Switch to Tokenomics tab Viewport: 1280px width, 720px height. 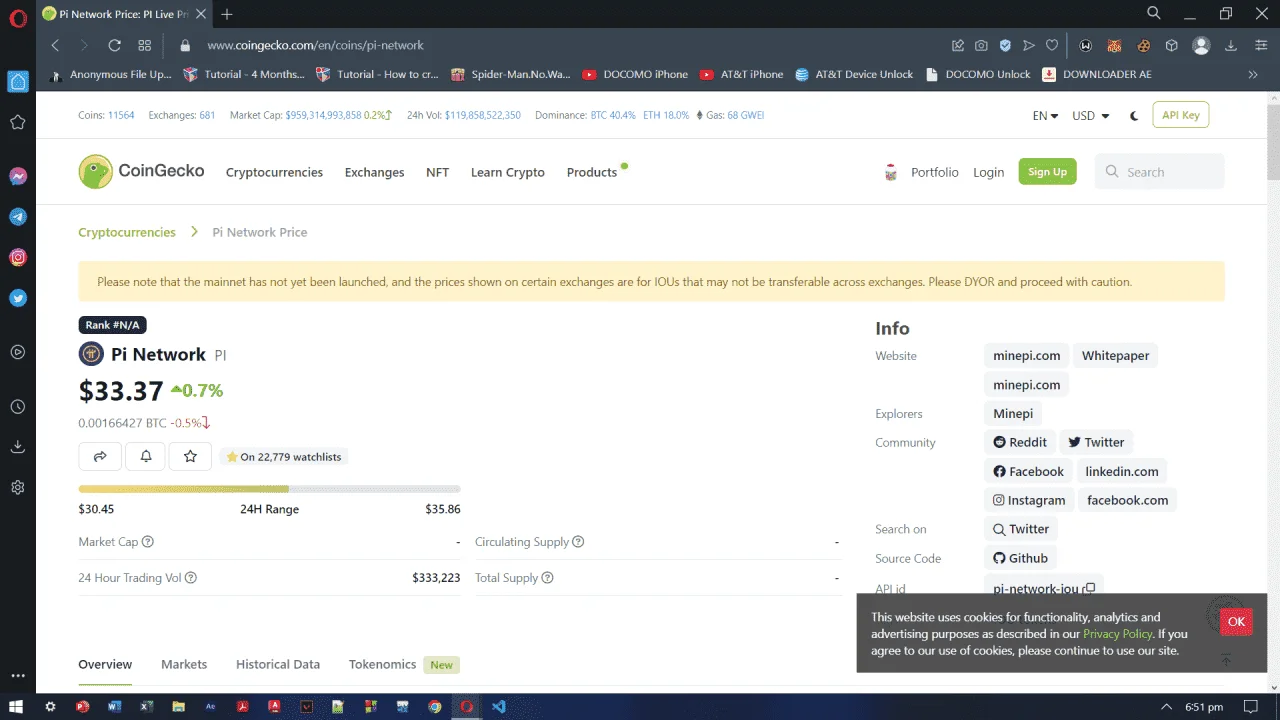[382, 664]
